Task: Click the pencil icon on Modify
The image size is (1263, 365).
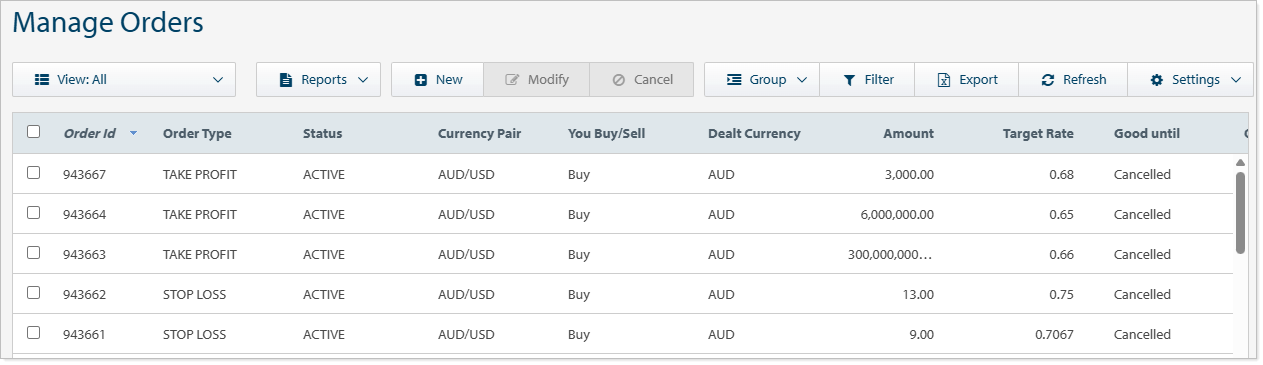Action: pyautogui.click(x=513, y=80)
